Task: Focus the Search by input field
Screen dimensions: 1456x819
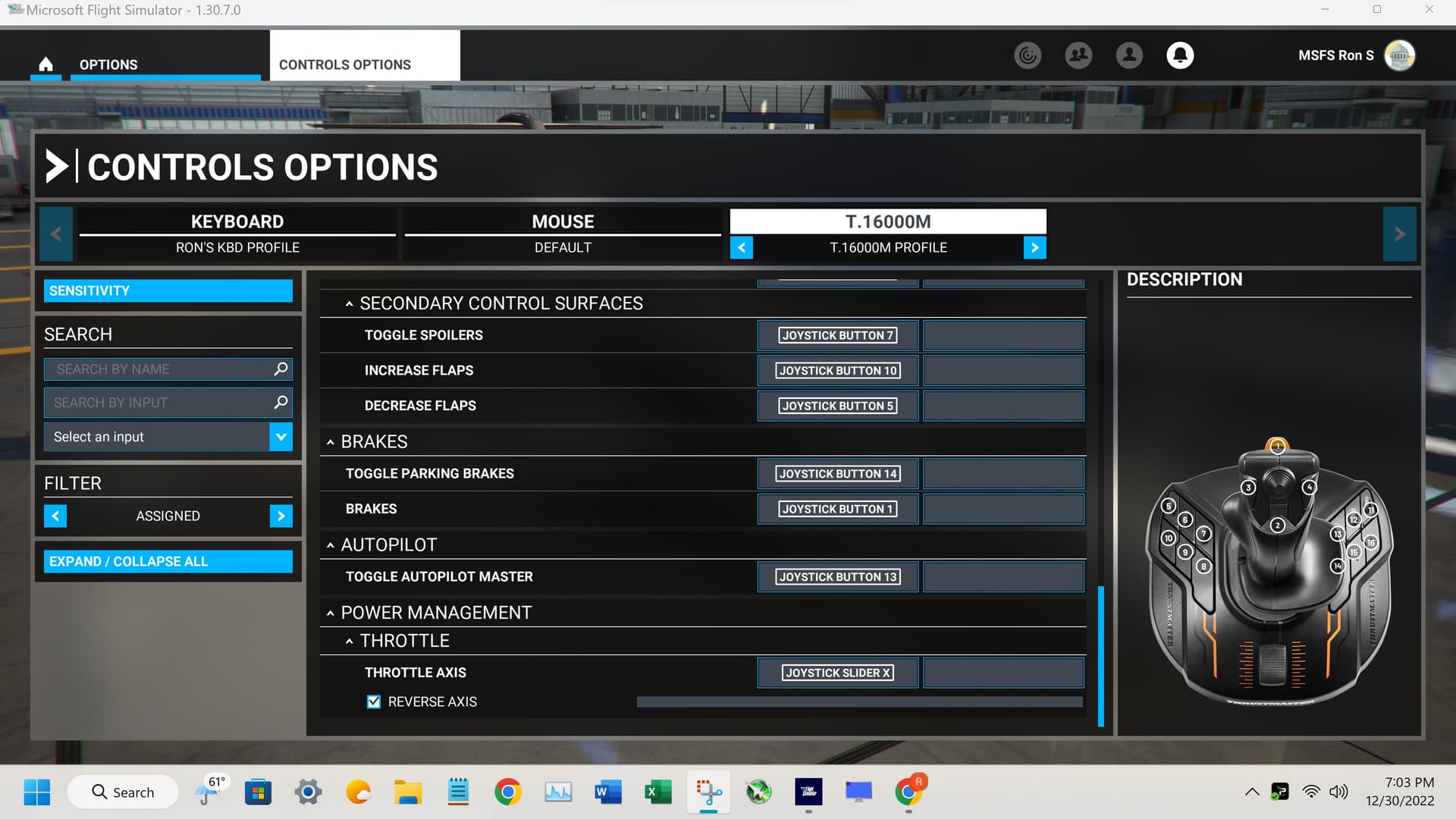Action: pyautogui.click(x=168, y=402)
